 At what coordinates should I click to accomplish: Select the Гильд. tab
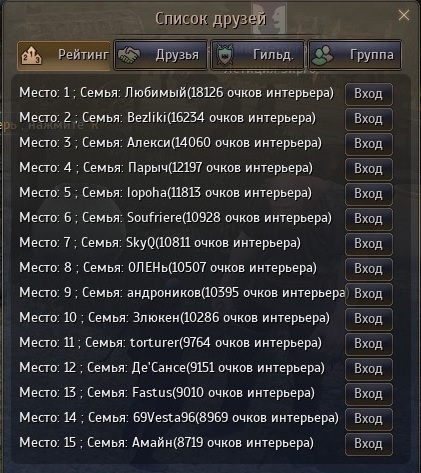click(x=258, y=55)
